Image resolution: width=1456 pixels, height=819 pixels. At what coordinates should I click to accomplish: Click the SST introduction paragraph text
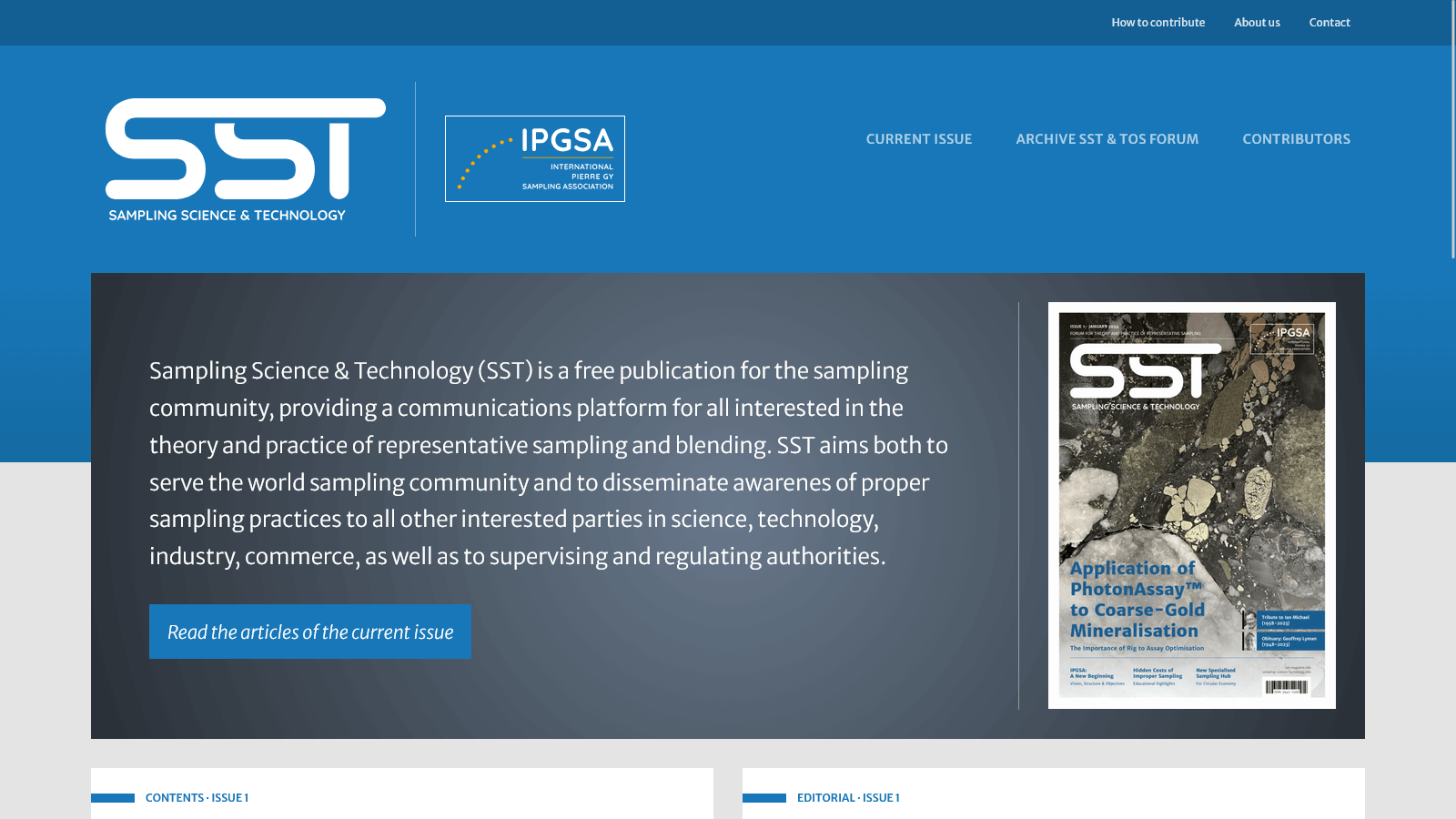point(548,463)
